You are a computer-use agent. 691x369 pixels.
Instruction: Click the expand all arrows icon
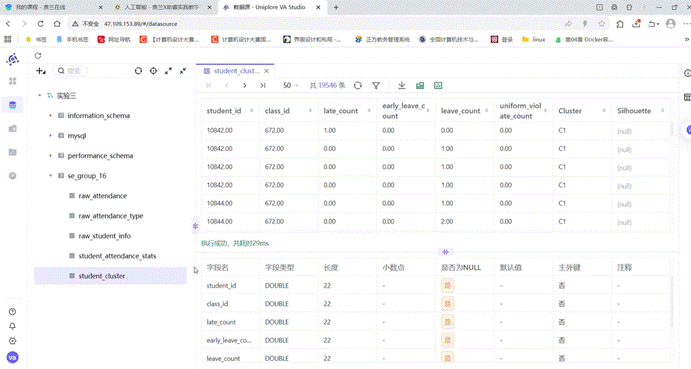point(168,71)
